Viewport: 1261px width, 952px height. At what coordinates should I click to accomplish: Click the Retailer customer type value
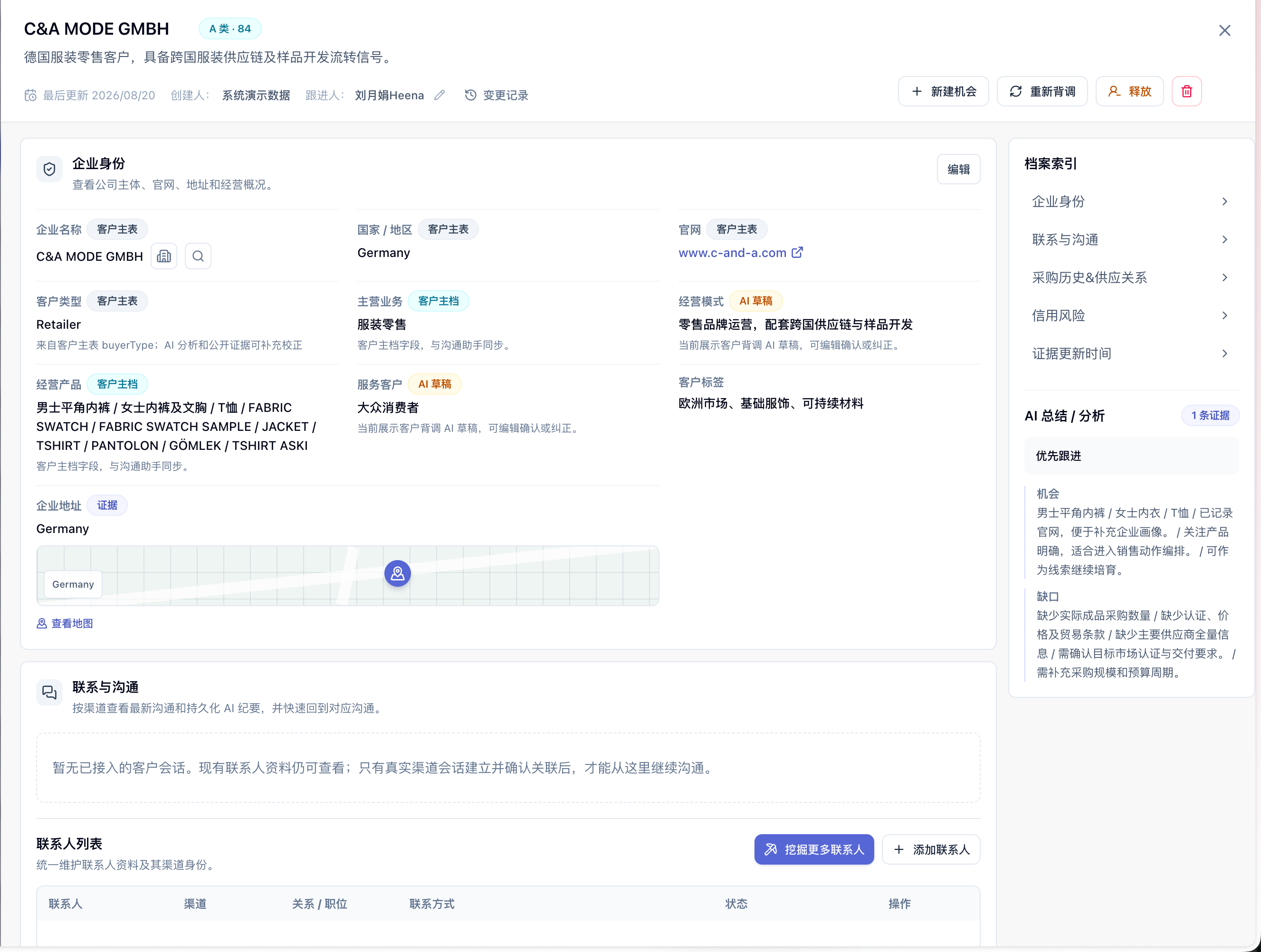click(x=58, y=325)
